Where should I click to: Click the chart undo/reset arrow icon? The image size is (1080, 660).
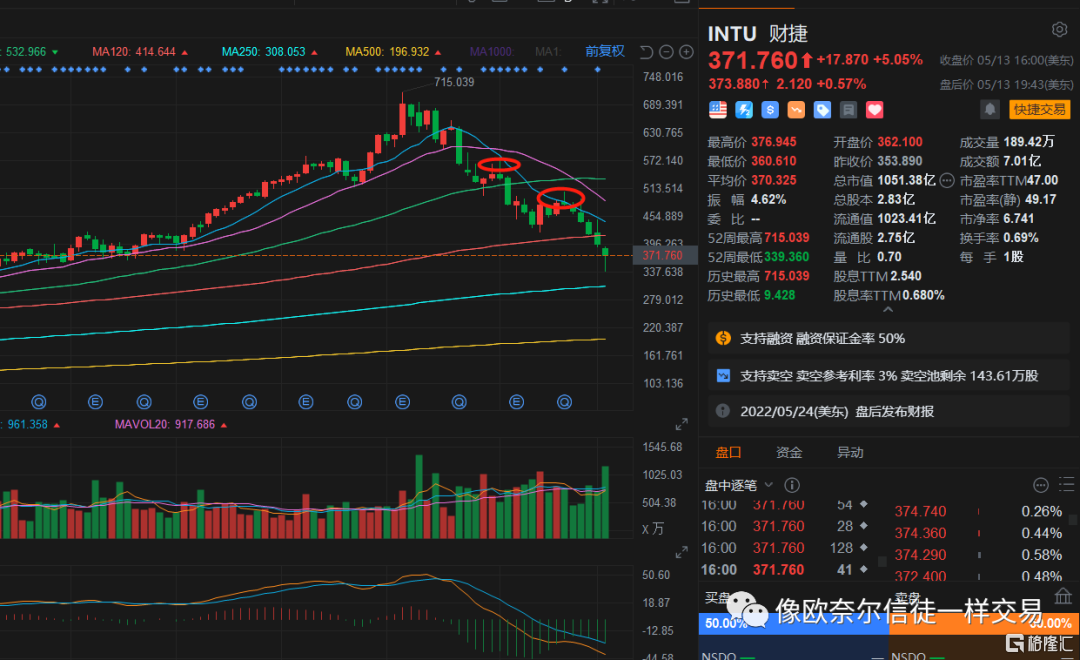coord(646,52)
